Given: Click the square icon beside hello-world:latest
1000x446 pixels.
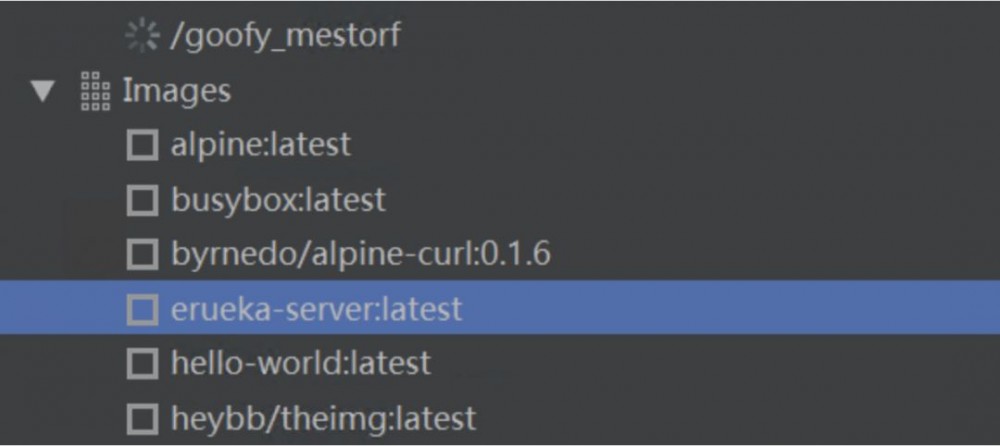Looking at the screenshot, I should pyautogui.click(x=142, y=363).
